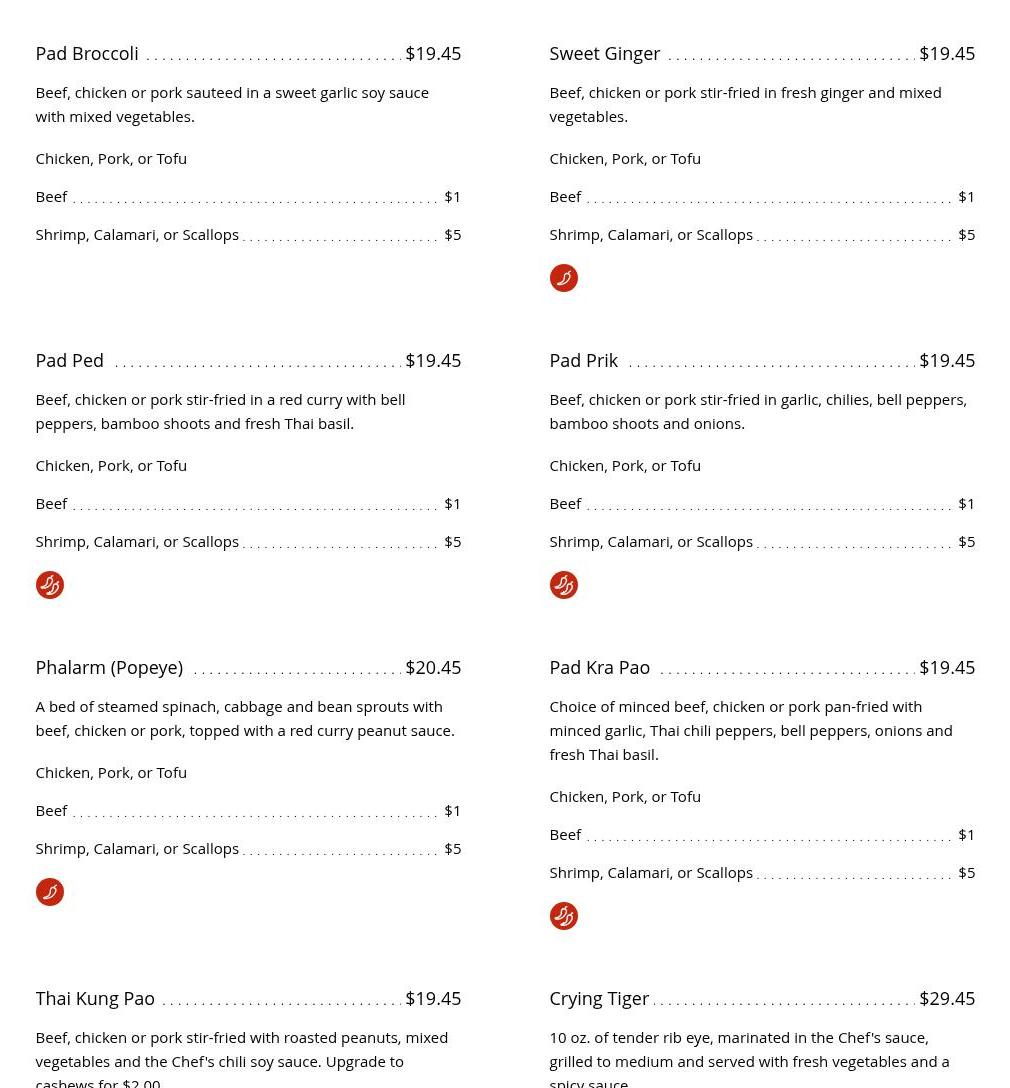The width and height of the screenshot is (1010, 1088).
Task: Pick Shrimp, Calamari, or Scallops under Pad Ped
Action: [137, 542]
